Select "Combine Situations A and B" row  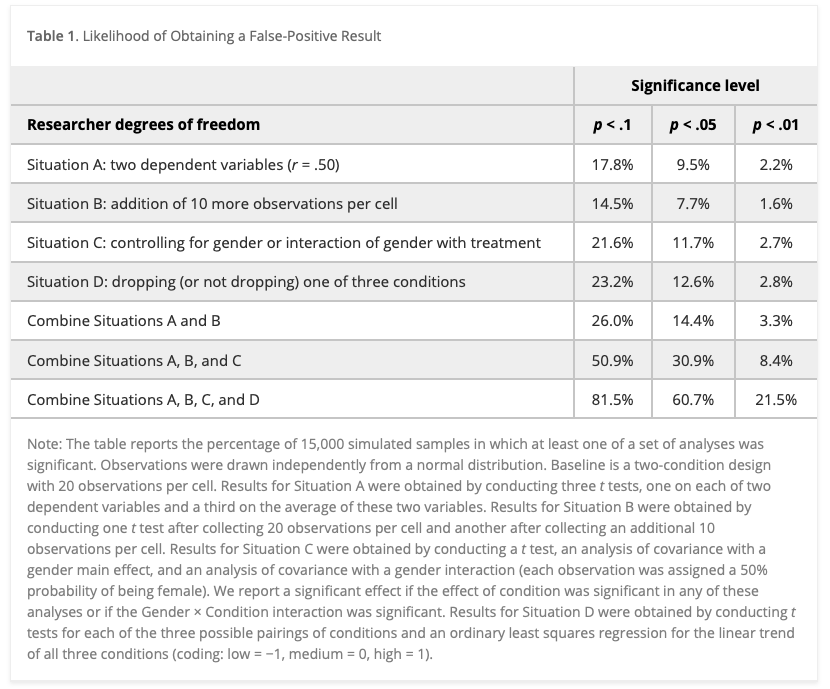coord(124,321)
